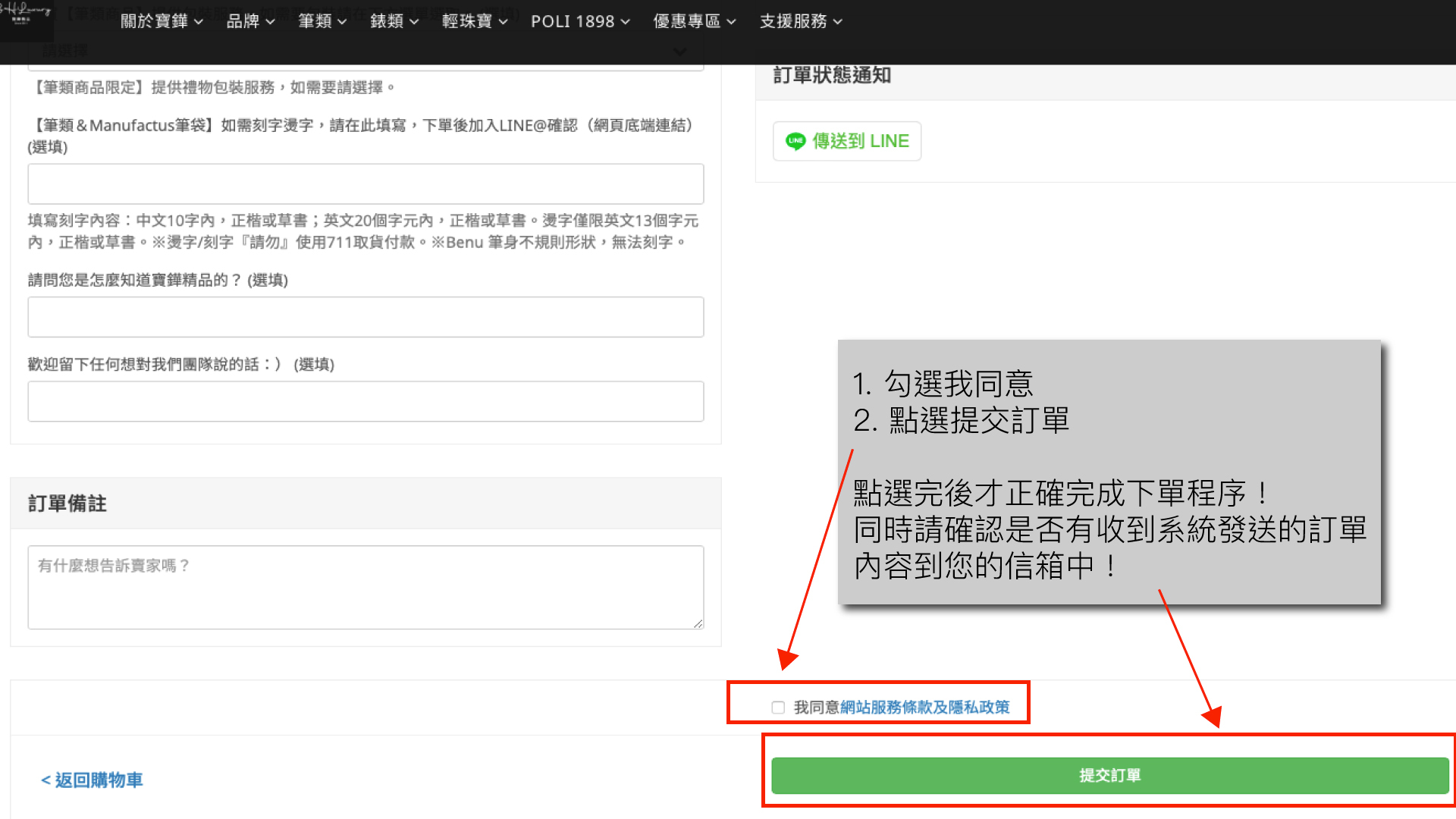Open 網站服務條款及隱私政策 link
The height and width of the screenshot is (819, 1456).
(924, 708)
